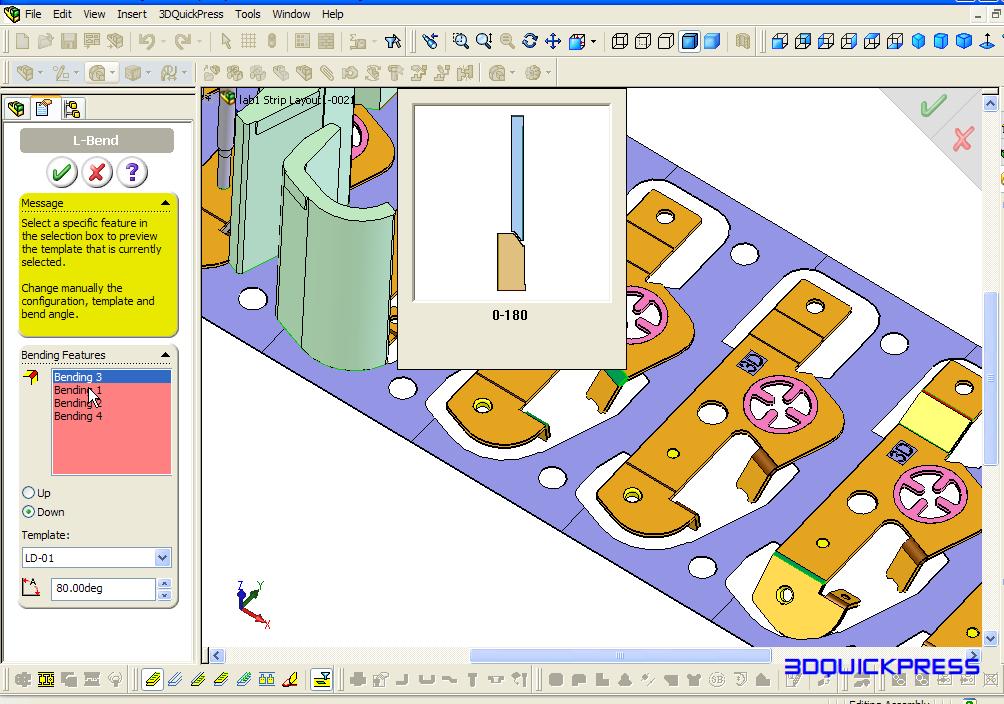
Task: Select the Back view cube icon
Action: 802,42
